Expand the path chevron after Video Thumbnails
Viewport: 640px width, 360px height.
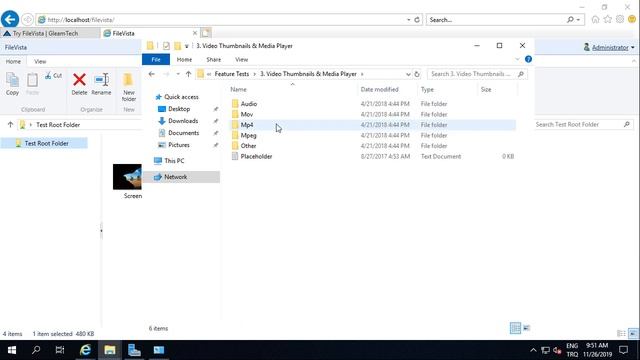pos(362,74)
